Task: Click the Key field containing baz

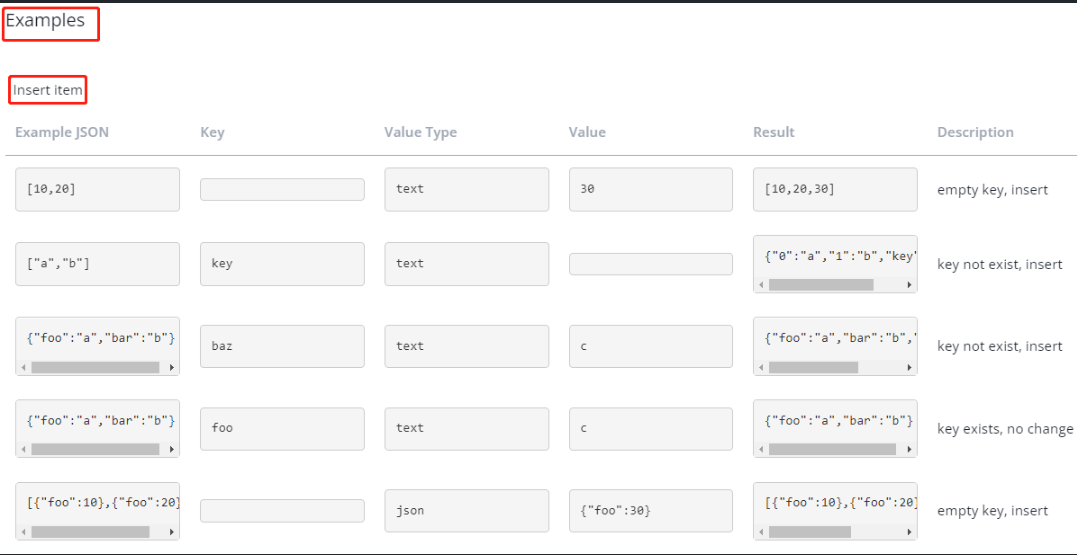Action: pyautogui.click(x=282, y=346)
